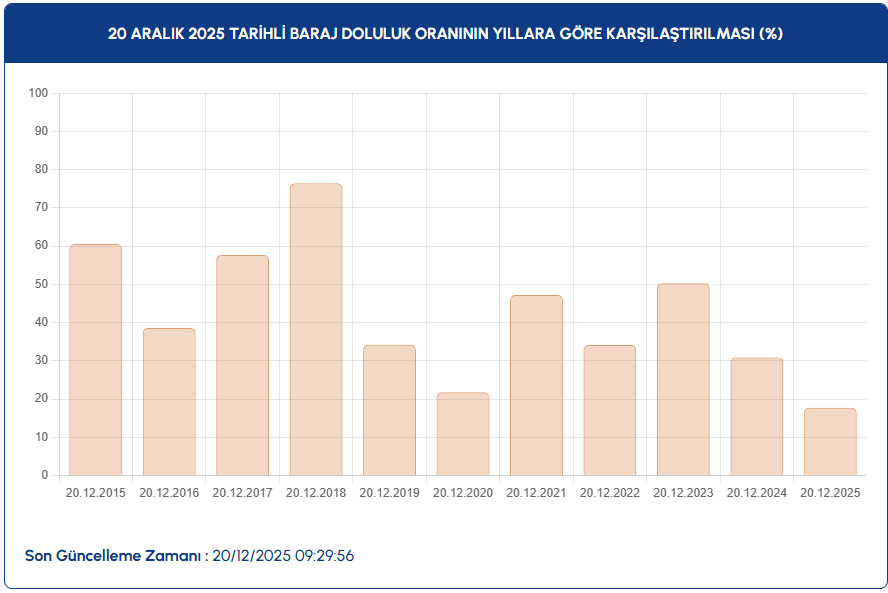This screenshot has width=888, height=593.
Task: Click the bar for 20.12.2019
Action: point(389,410)
